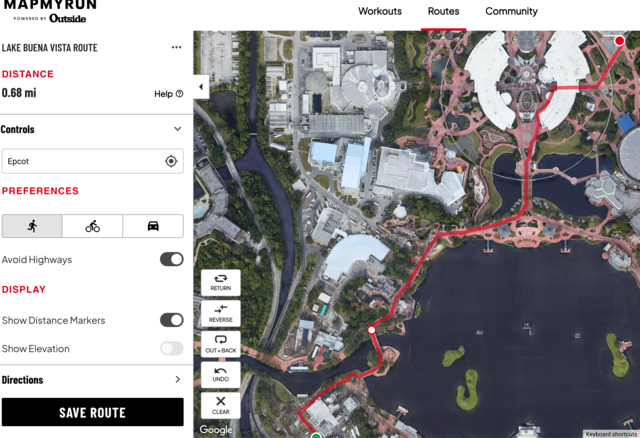Use the locate-me crosshair icon
The width and height of the screenshot is (640, 438).
tap(171, 161)
